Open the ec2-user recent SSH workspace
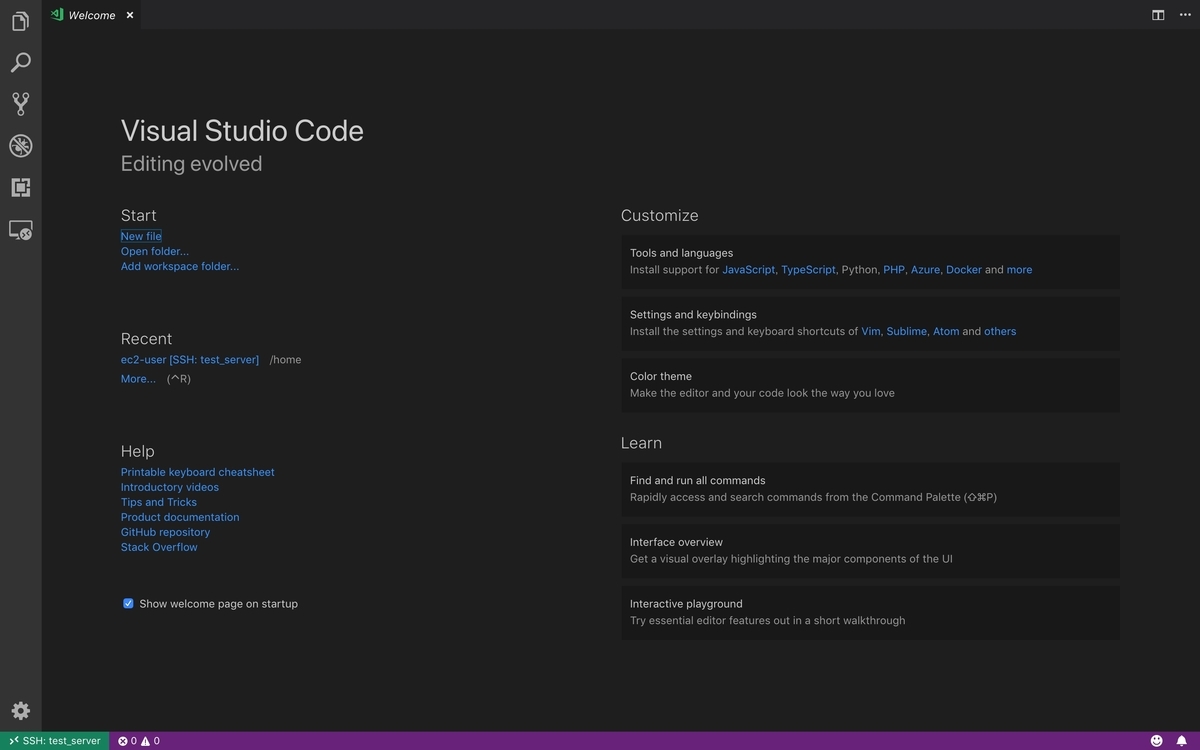 (188, 359)
